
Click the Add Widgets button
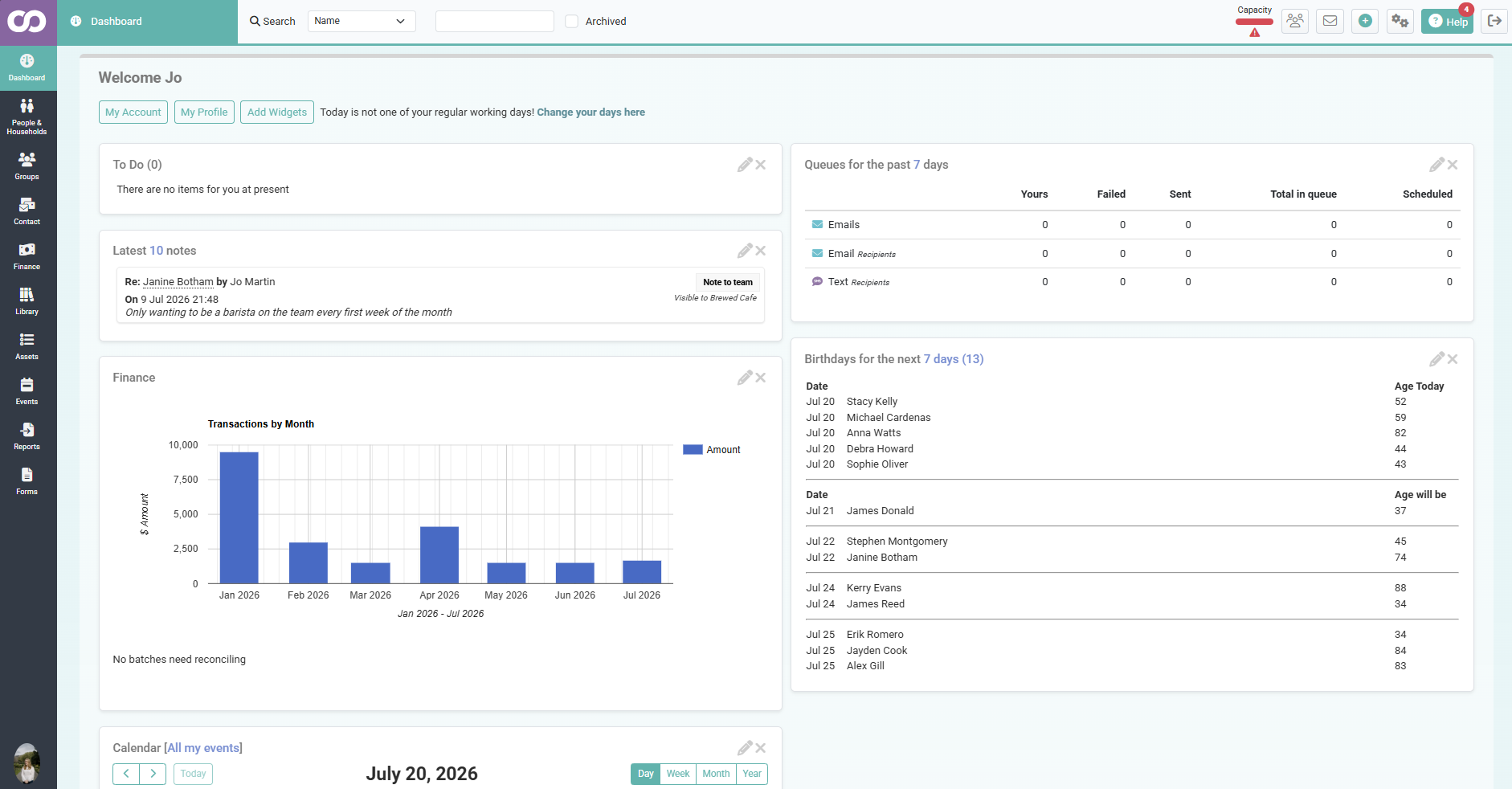point(277,112)
